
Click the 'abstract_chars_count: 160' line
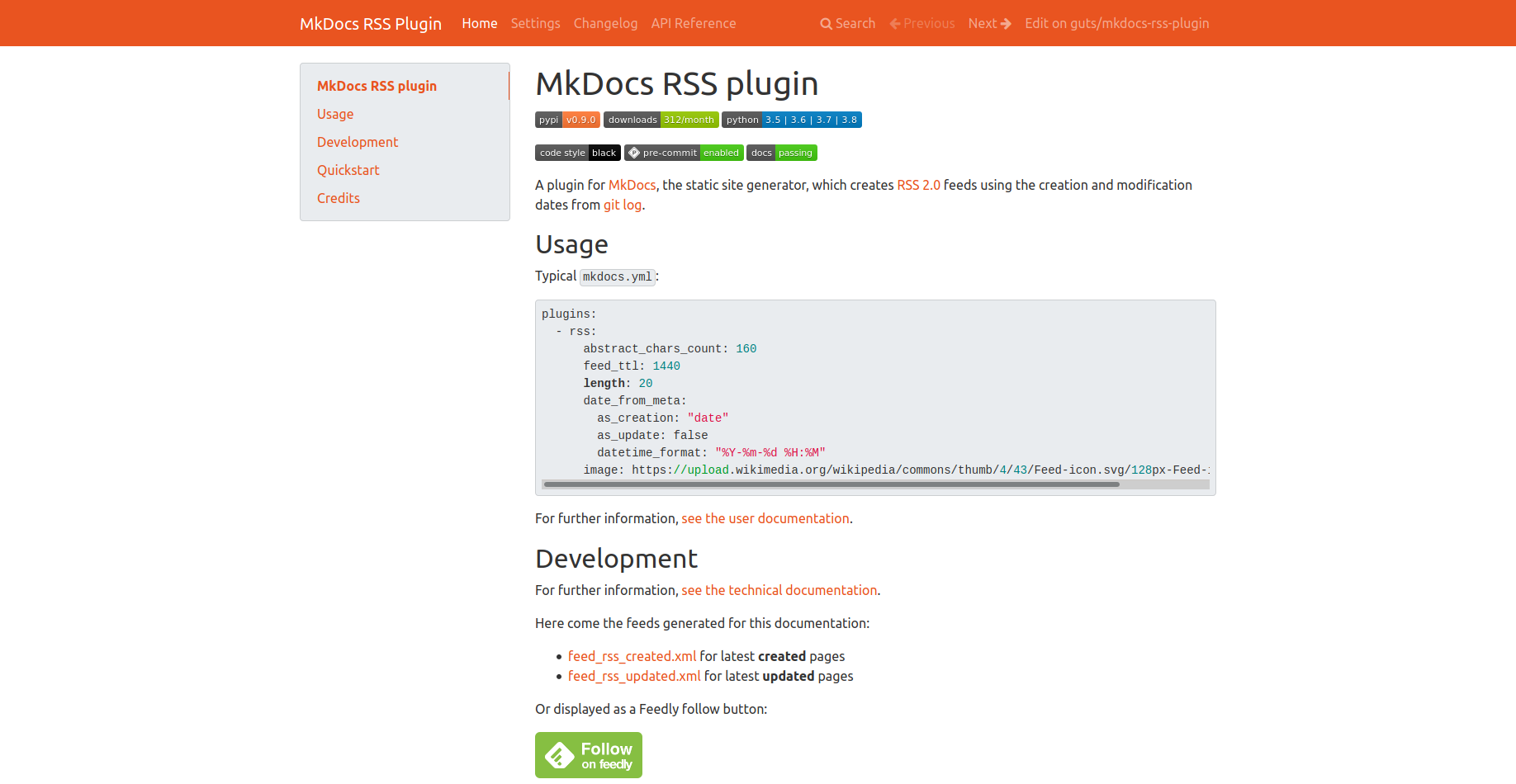[x=670, y=349]
